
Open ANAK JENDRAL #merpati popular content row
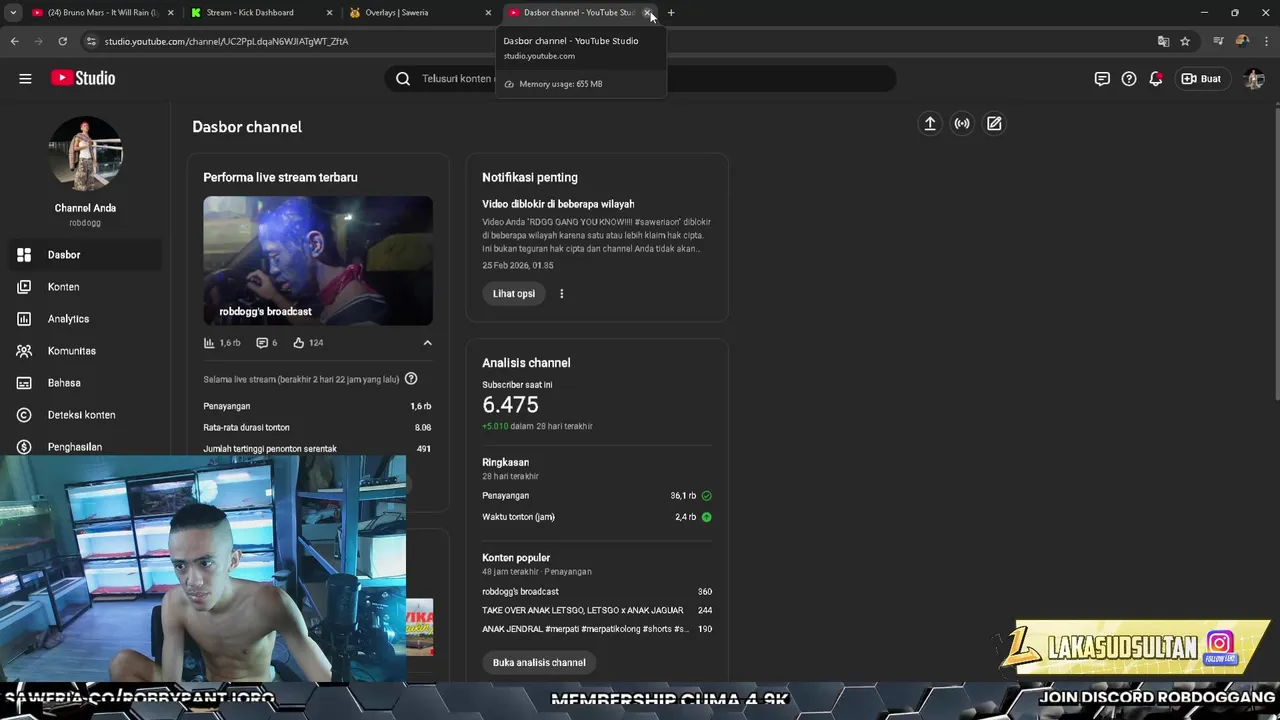tap(597, 629)
